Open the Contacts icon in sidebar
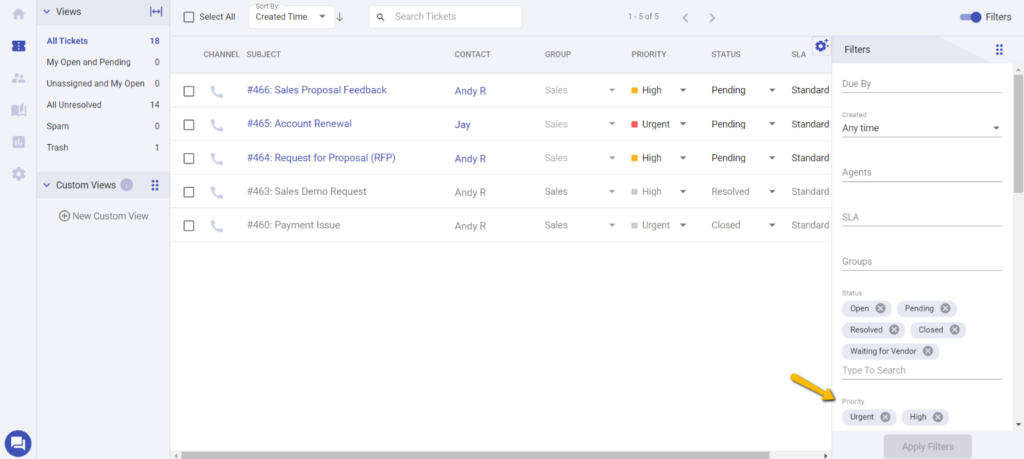 (x=18, y=78)
